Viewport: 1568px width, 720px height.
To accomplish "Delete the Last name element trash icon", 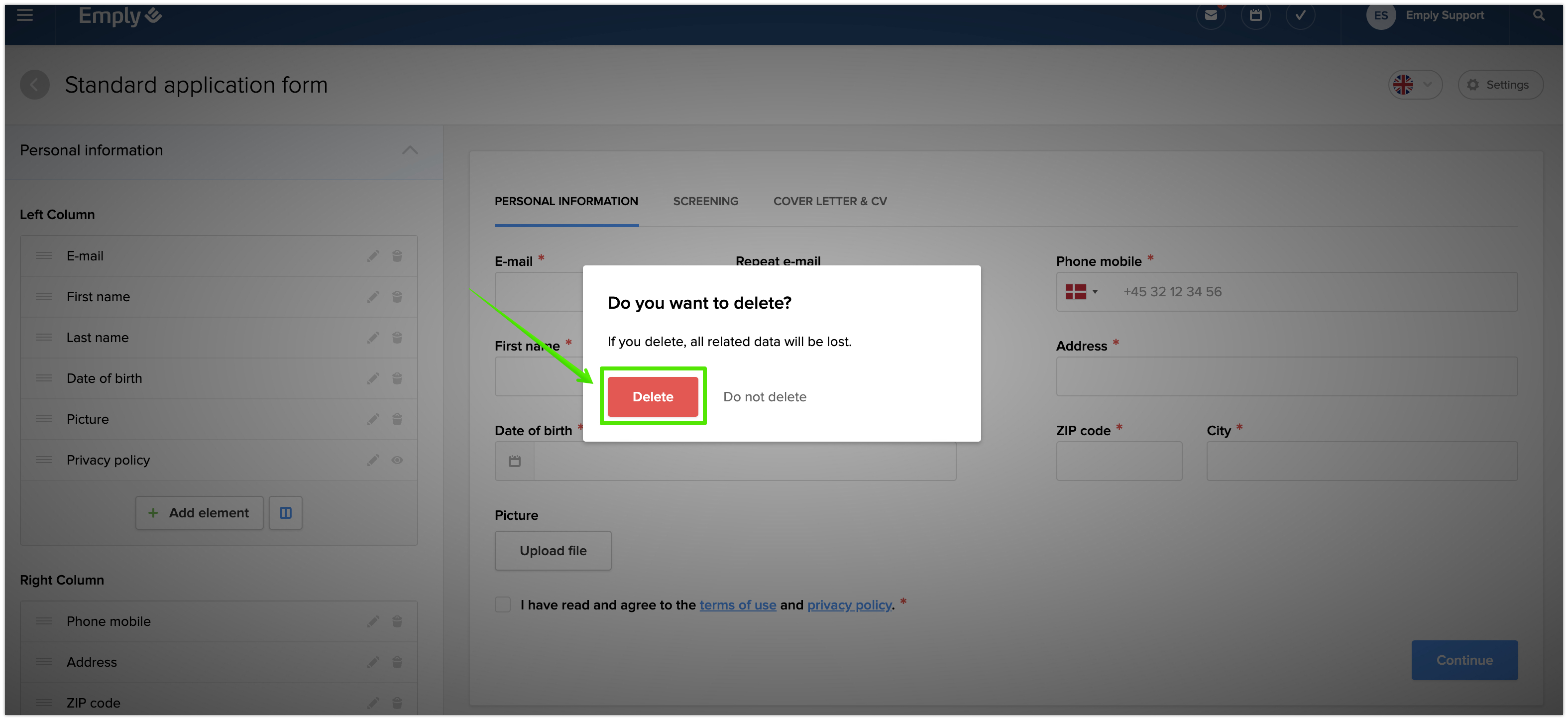I will tap(397, 338).
